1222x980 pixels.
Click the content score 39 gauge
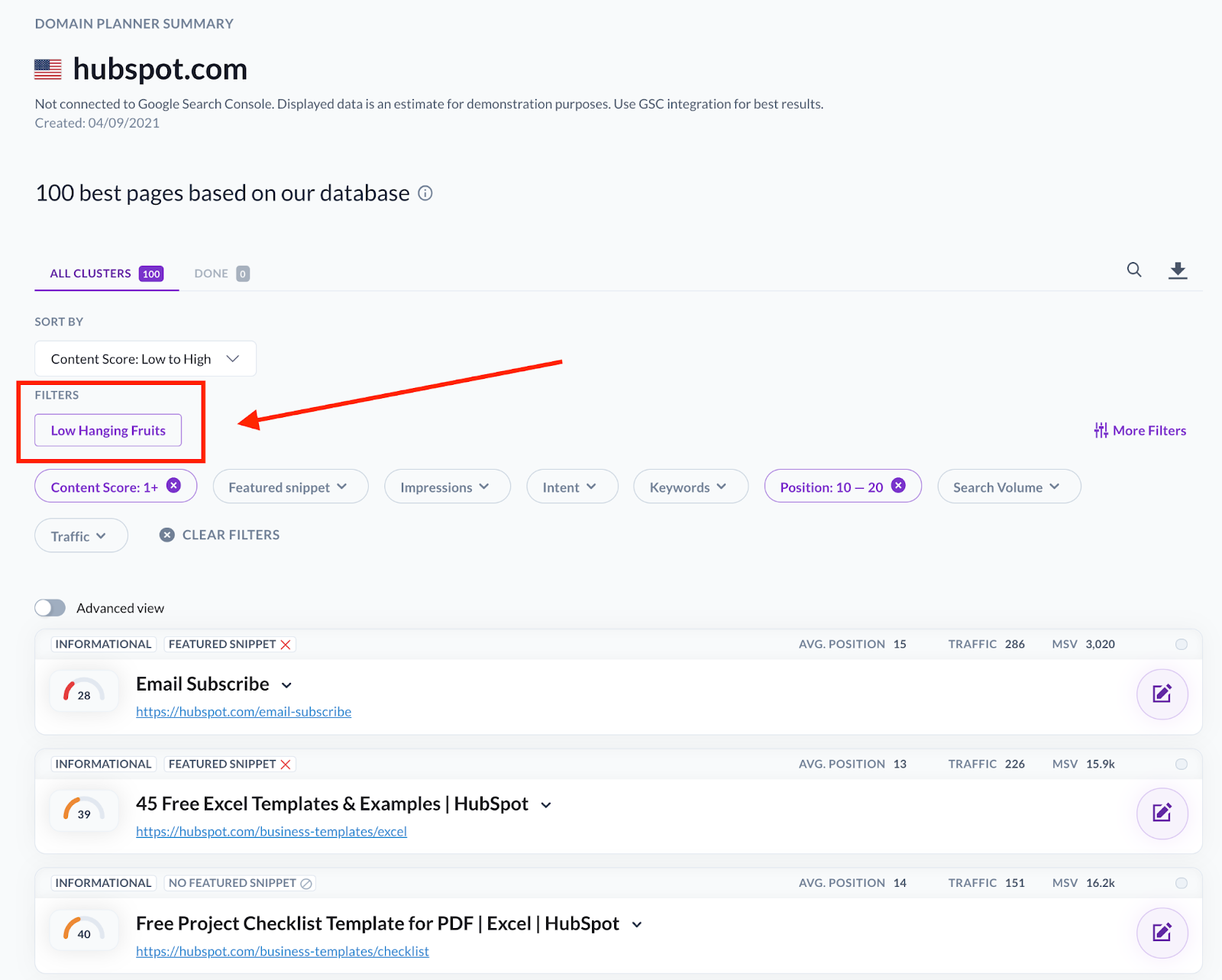pyautogui.click(x=83, y=810)
